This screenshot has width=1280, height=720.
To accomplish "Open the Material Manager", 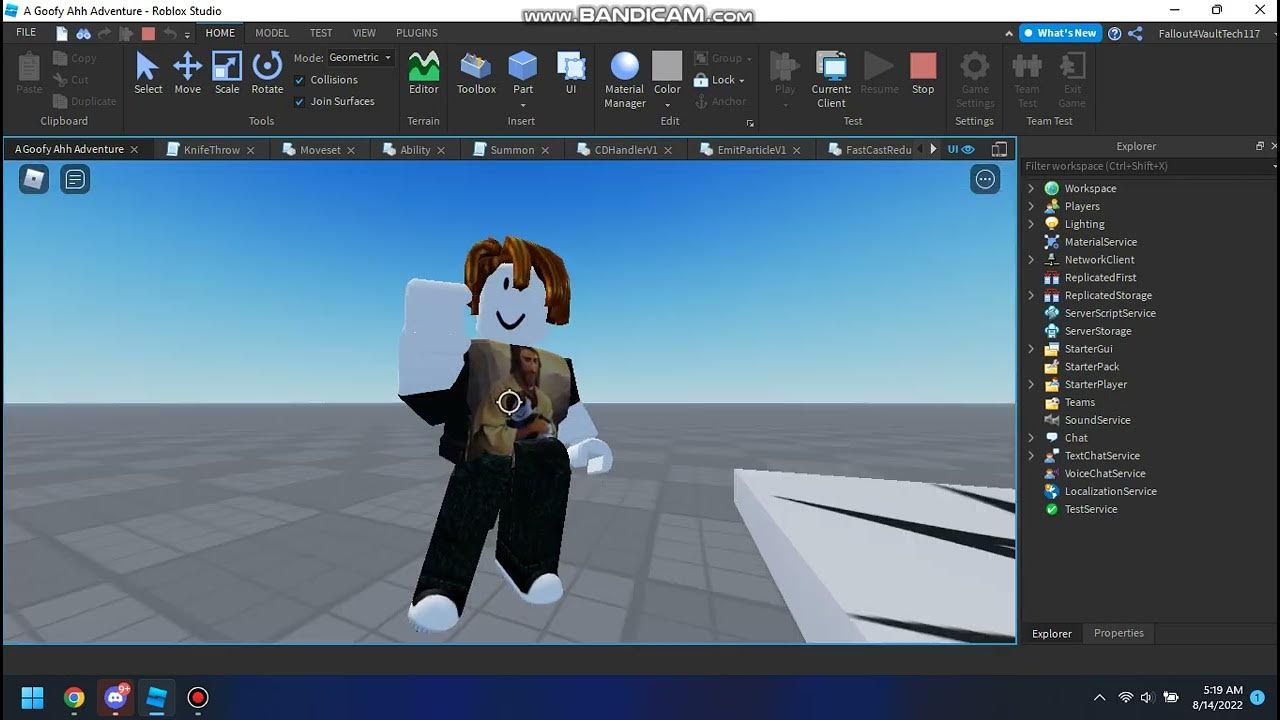I will point(625,80).
